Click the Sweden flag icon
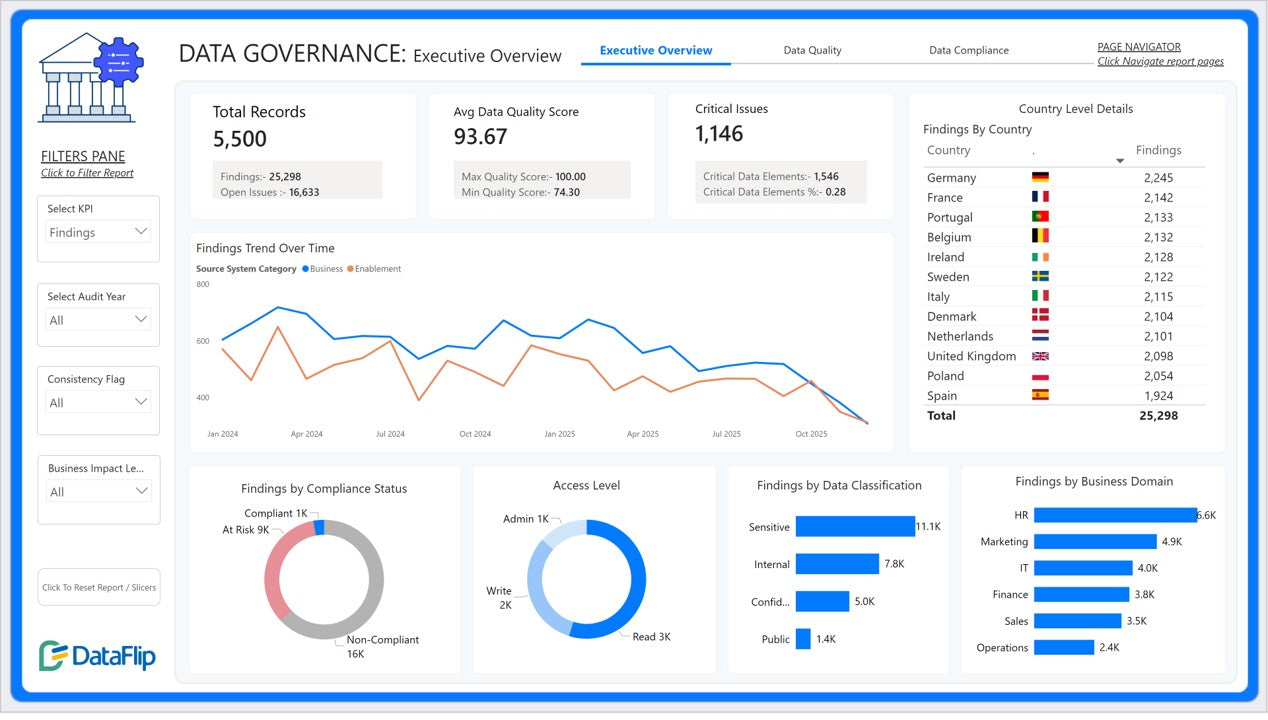This screenshot has height=720, width=1268. 1040,277
